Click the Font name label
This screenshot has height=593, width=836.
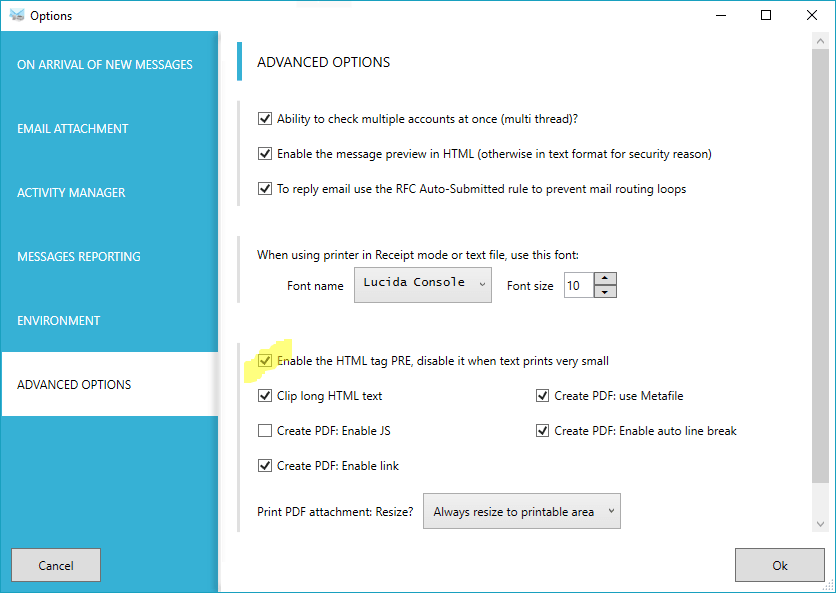[315, 286]
